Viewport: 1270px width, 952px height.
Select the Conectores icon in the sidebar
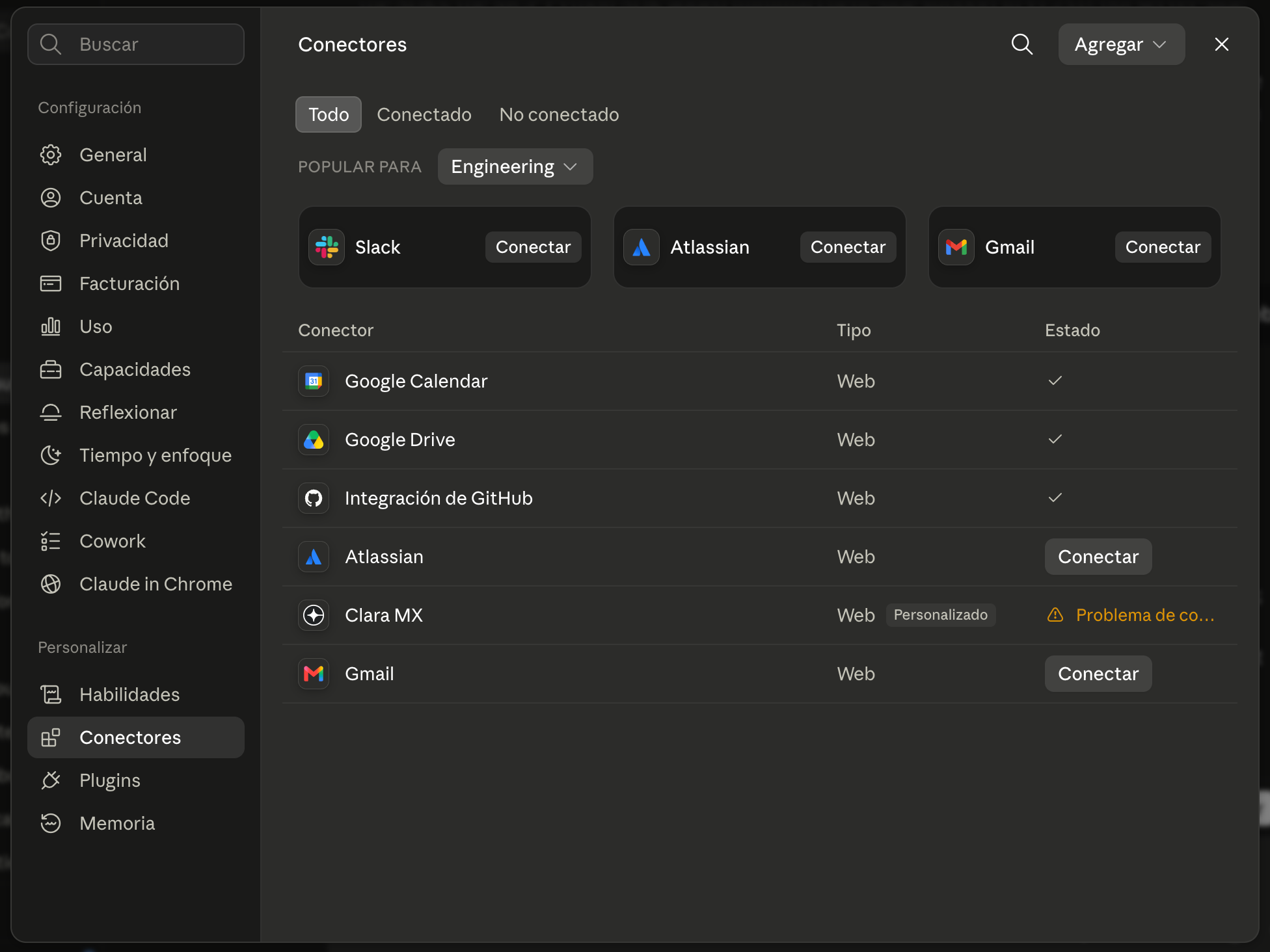[x=51, y=737]
